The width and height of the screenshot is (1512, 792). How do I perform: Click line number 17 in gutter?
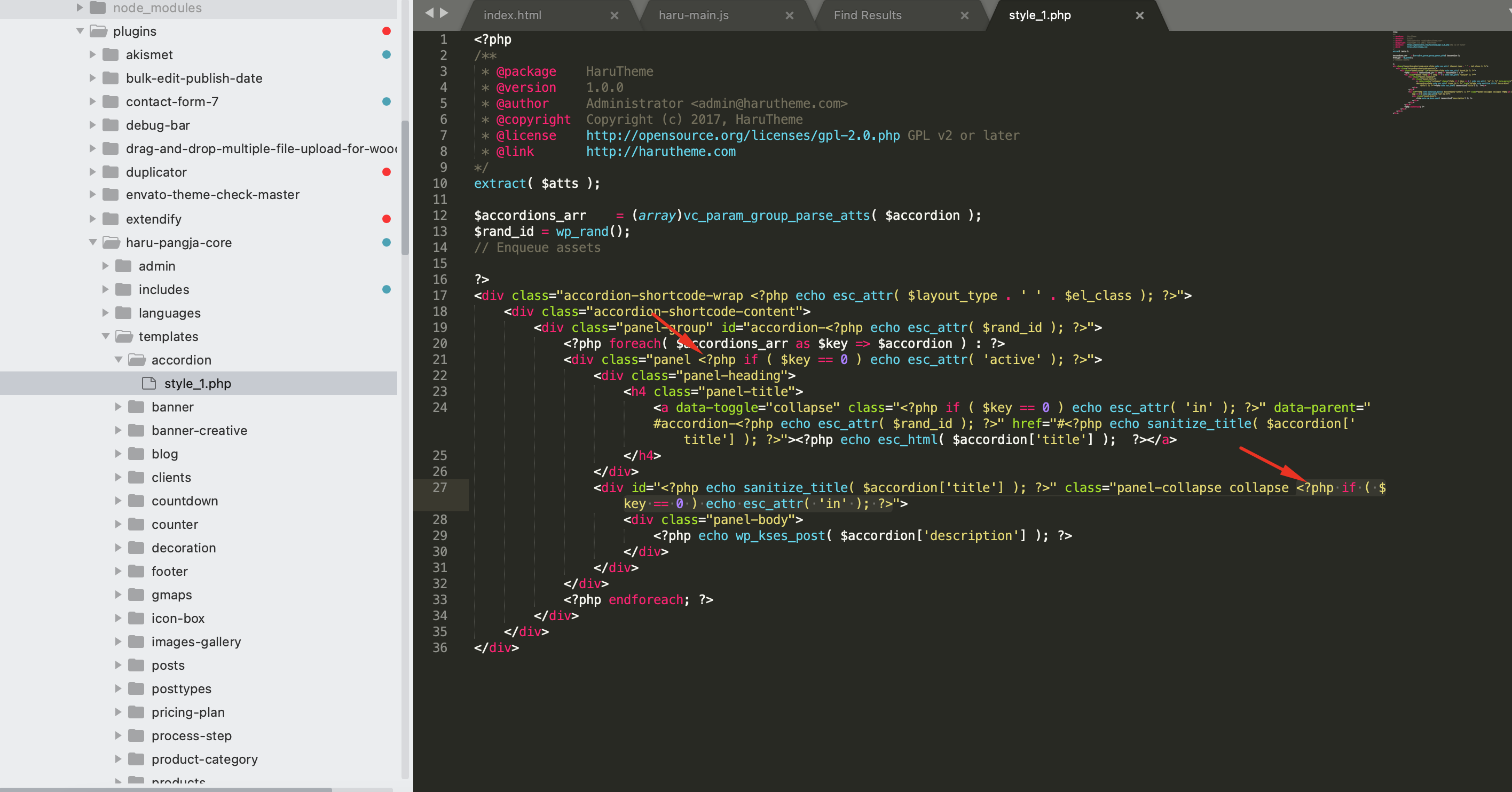pyautogui.click(x=439, y=296)
